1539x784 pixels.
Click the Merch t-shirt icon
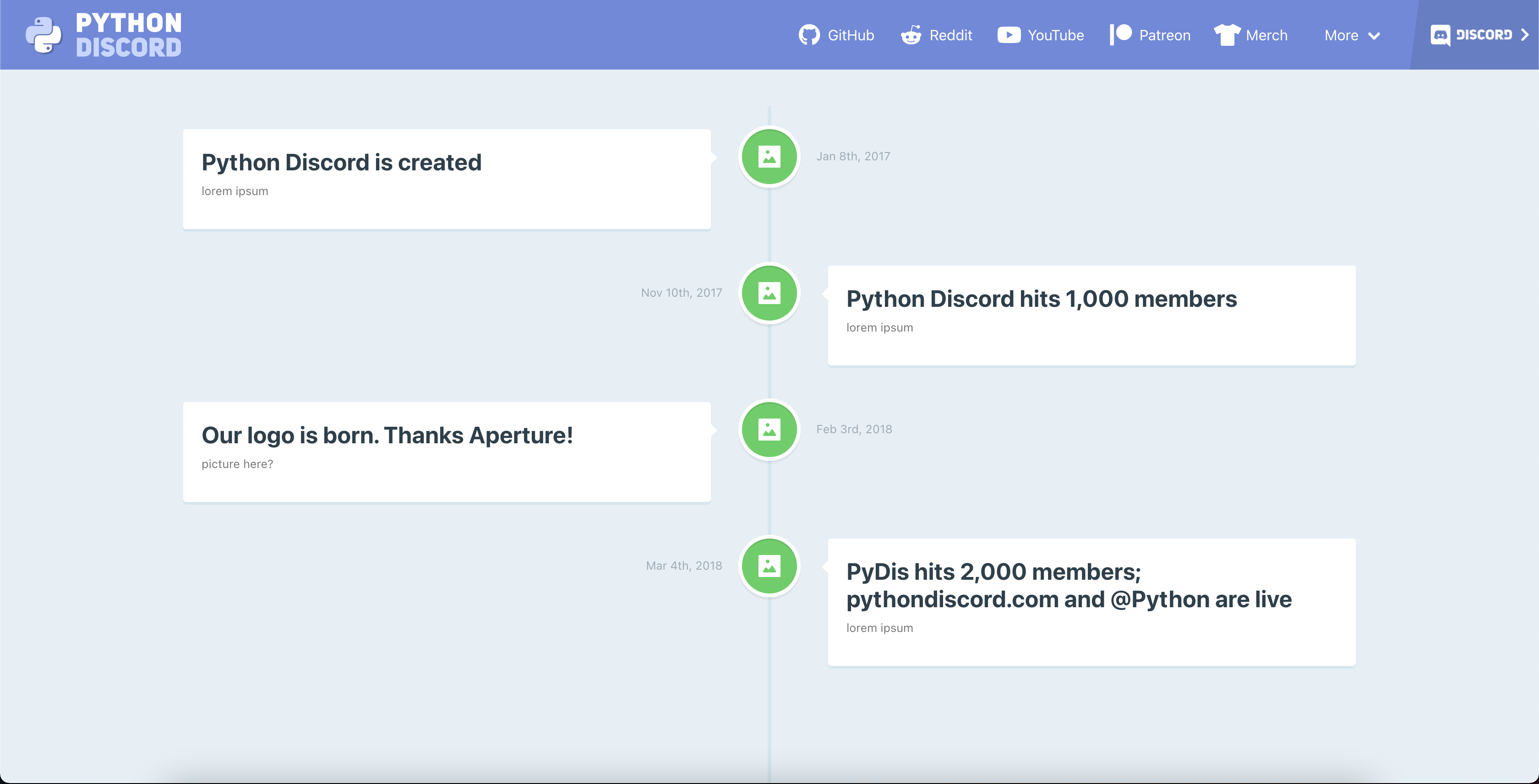coord(1227,35)
